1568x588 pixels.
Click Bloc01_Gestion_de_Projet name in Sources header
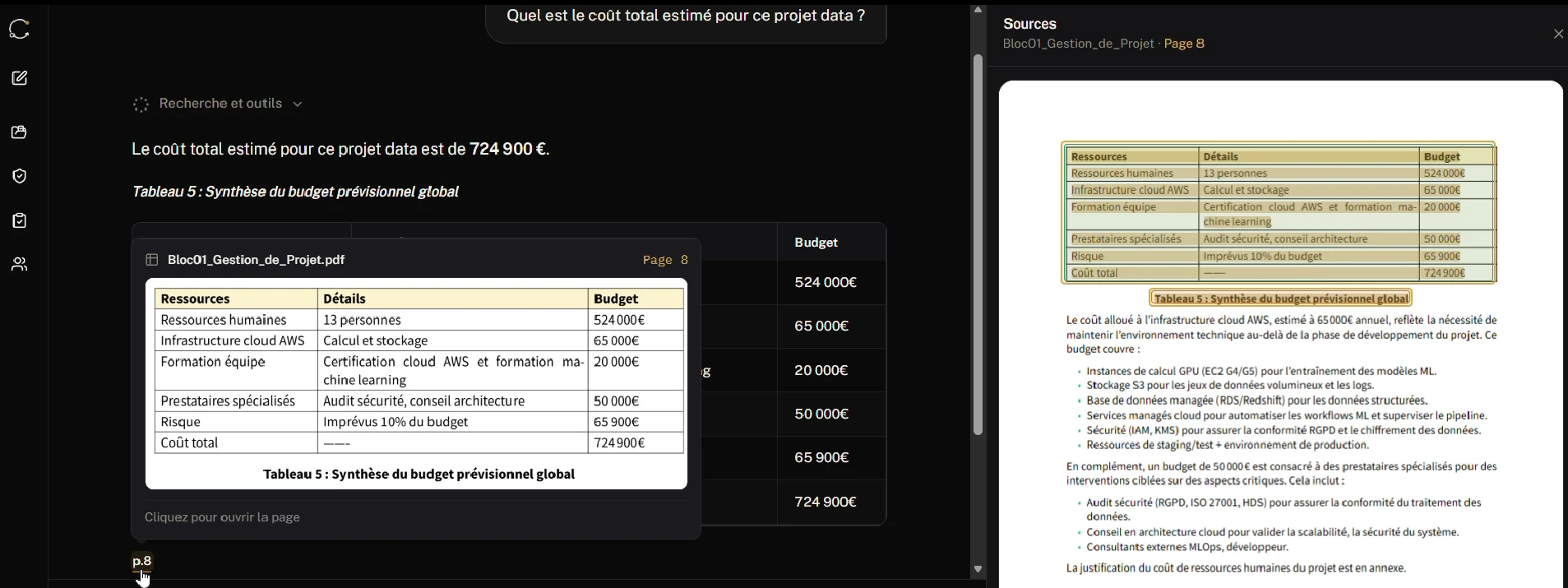1079,44
